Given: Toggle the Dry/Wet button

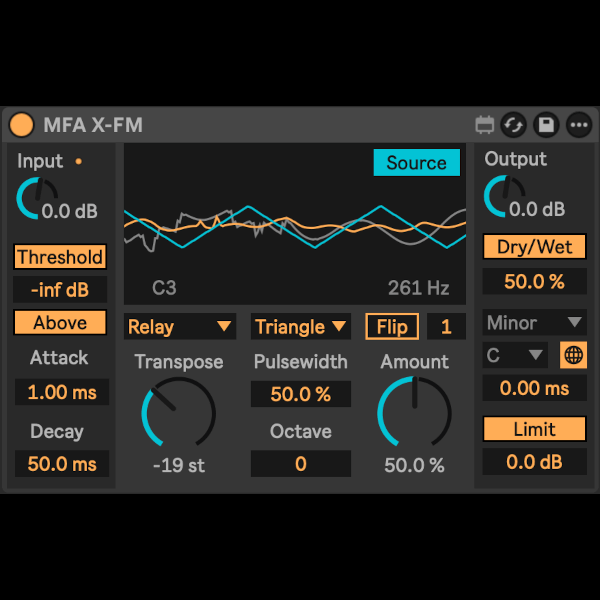Looking at the screenshot, I should tap(534, 247).
